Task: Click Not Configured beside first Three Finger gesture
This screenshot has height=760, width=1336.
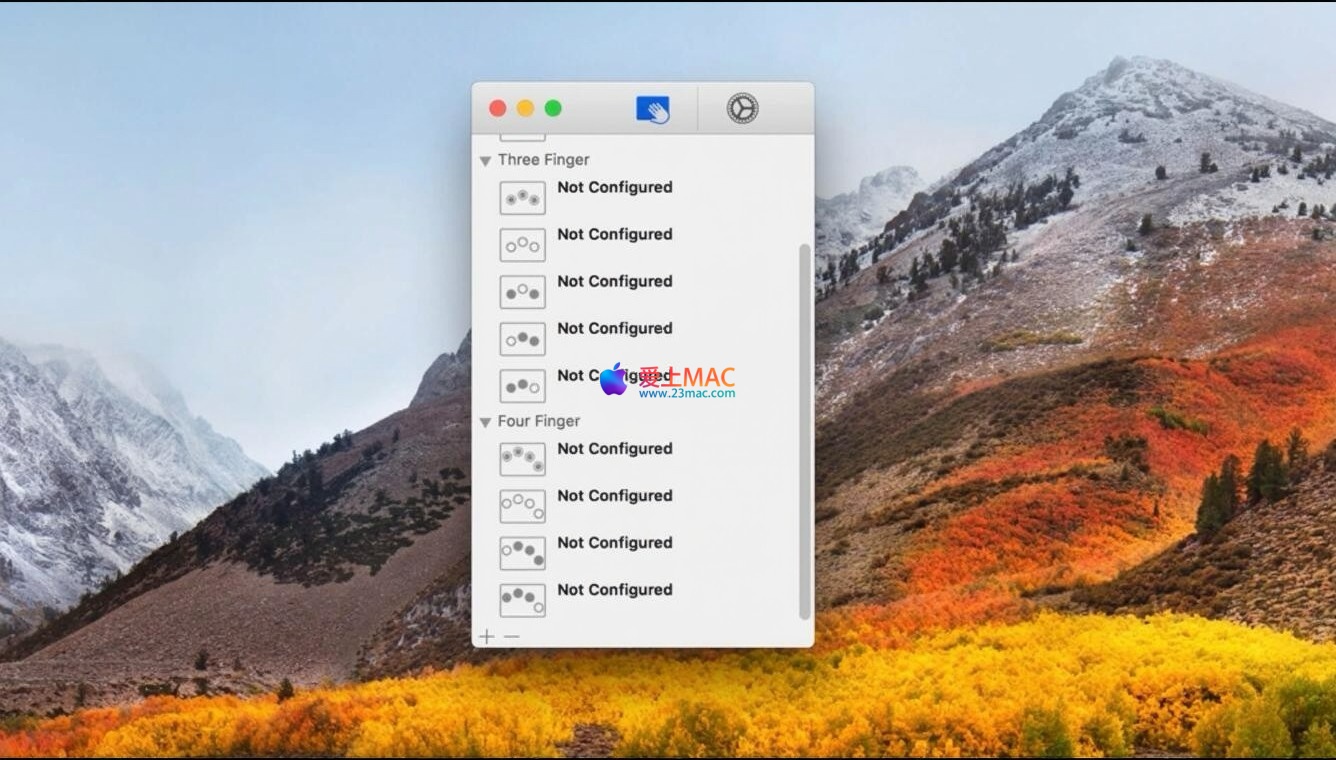Action: 614,188
